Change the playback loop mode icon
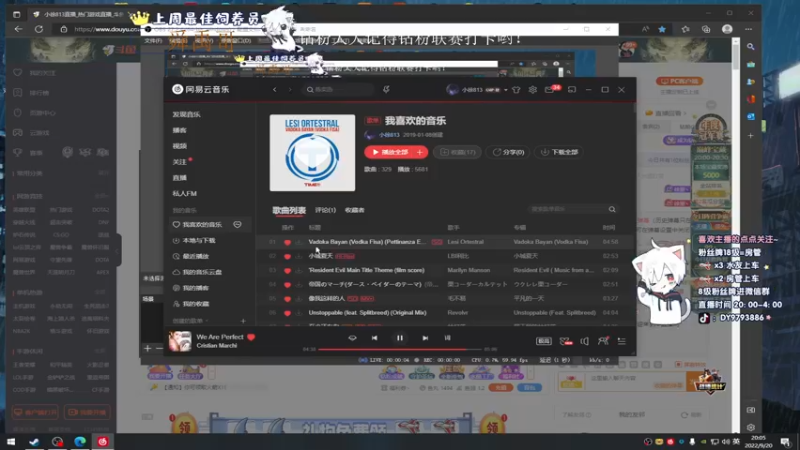800x450 pixels. 352,338
